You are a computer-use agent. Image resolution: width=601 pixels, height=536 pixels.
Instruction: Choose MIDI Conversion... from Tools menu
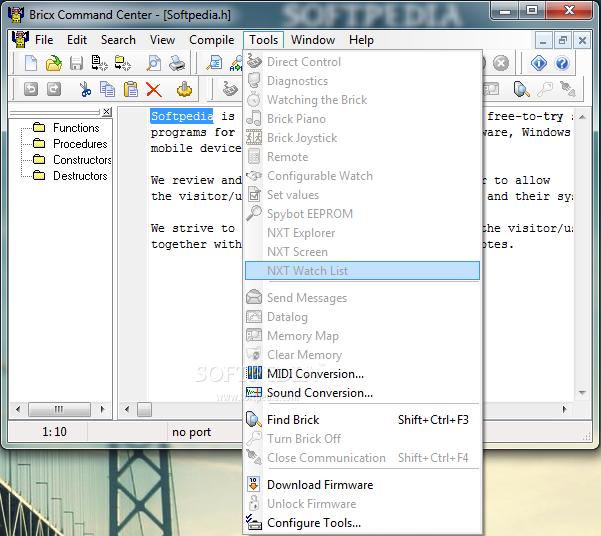coord(362,373)
